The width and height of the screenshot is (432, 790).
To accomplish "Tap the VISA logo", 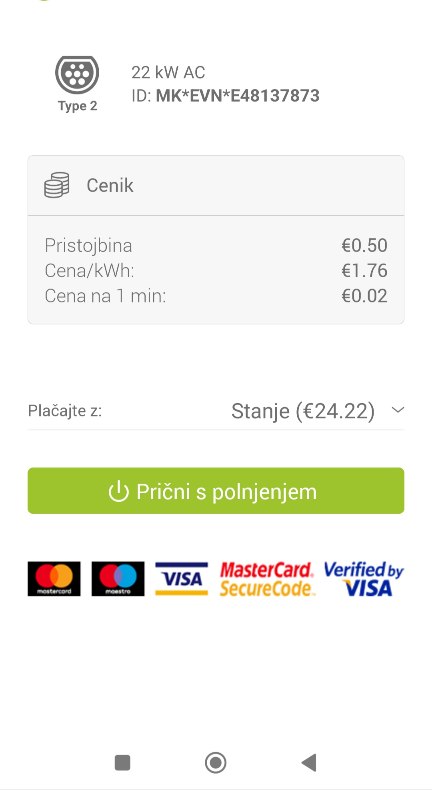I will (181, 578).
